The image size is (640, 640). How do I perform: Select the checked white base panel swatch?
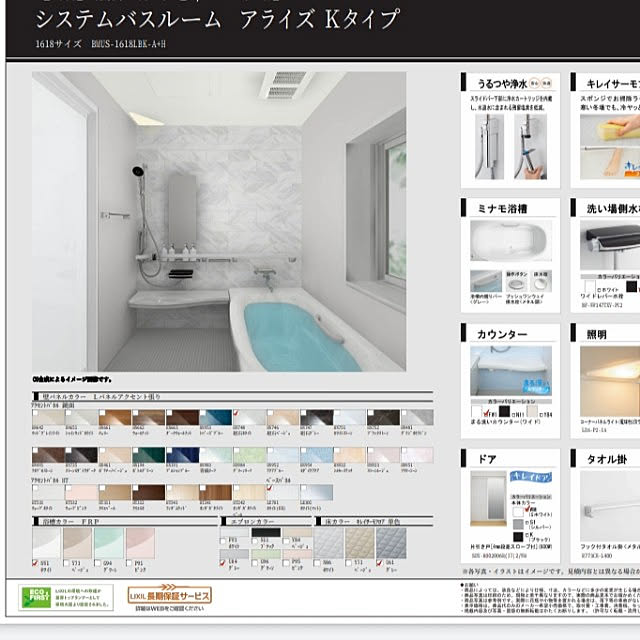(x=282, y=492)
